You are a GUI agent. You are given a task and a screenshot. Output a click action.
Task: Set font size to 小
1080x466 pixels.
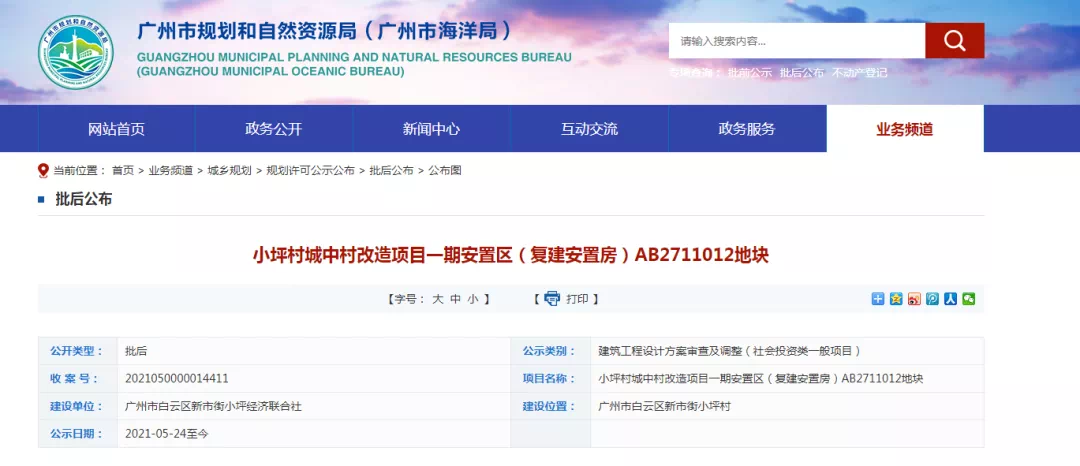point(472,299)
